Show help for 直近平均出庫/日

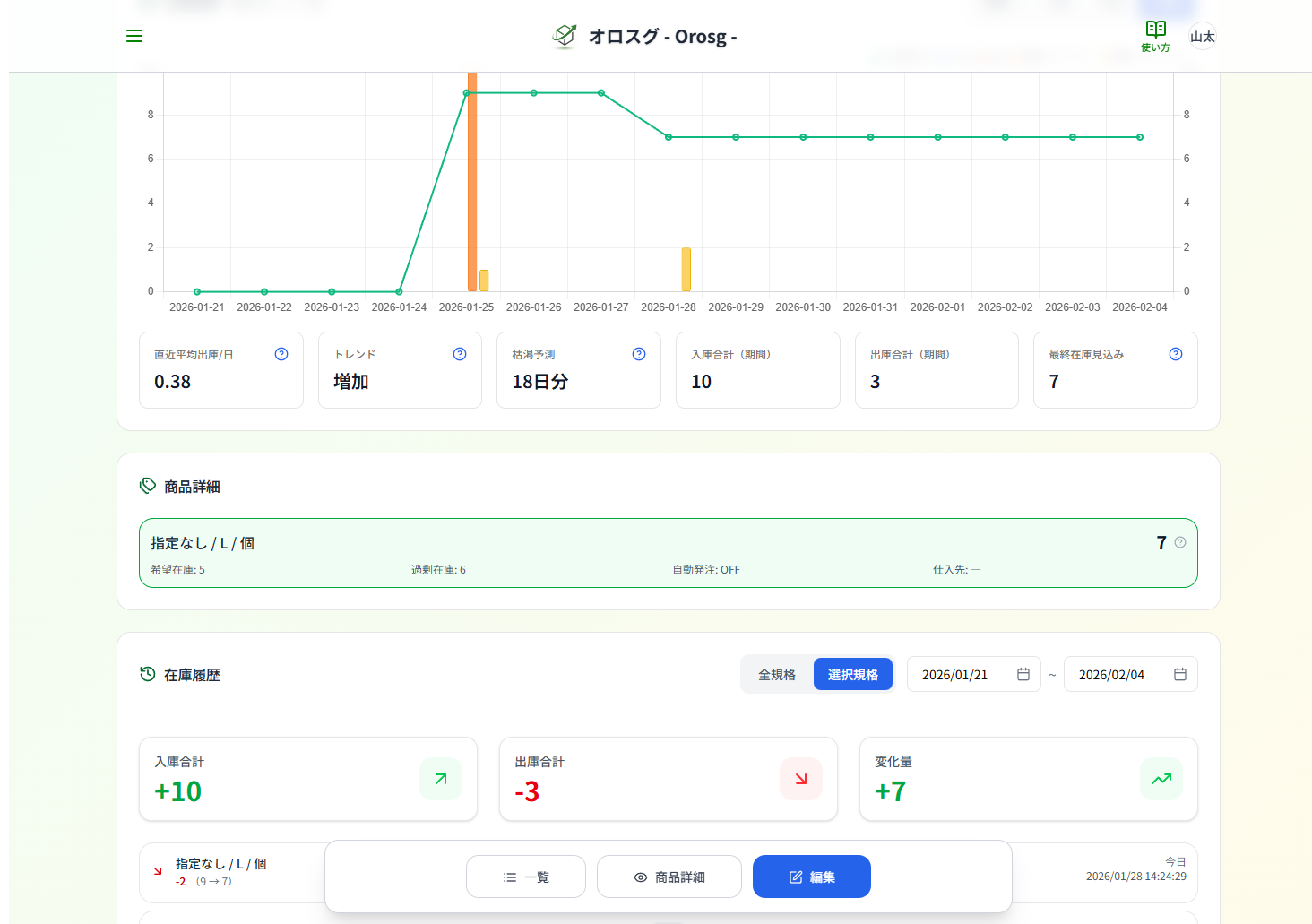281,354
